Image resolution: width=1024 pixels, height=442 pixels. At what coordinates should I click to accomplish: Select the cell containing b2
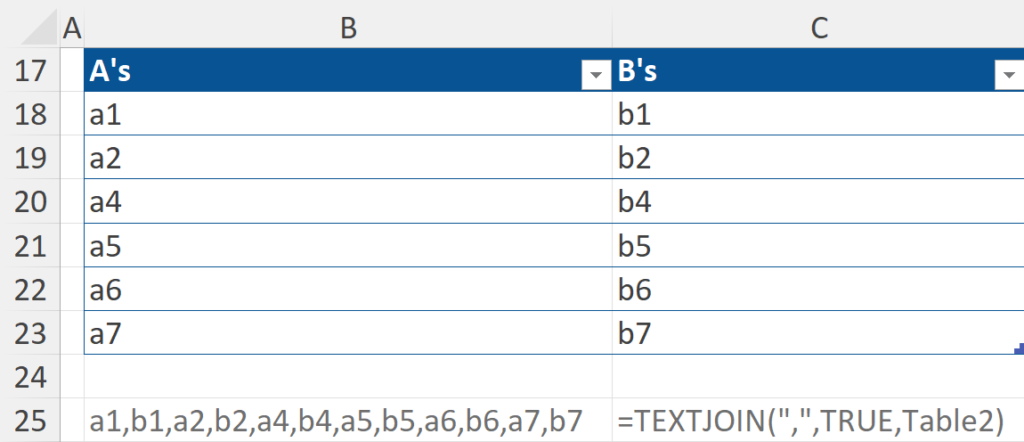[818, 159]
